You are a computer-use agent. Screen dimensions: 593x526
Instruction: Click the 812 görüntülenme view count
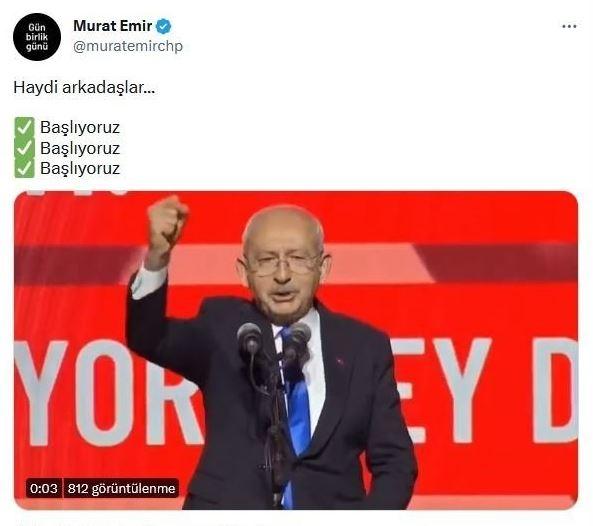(121, 489)
